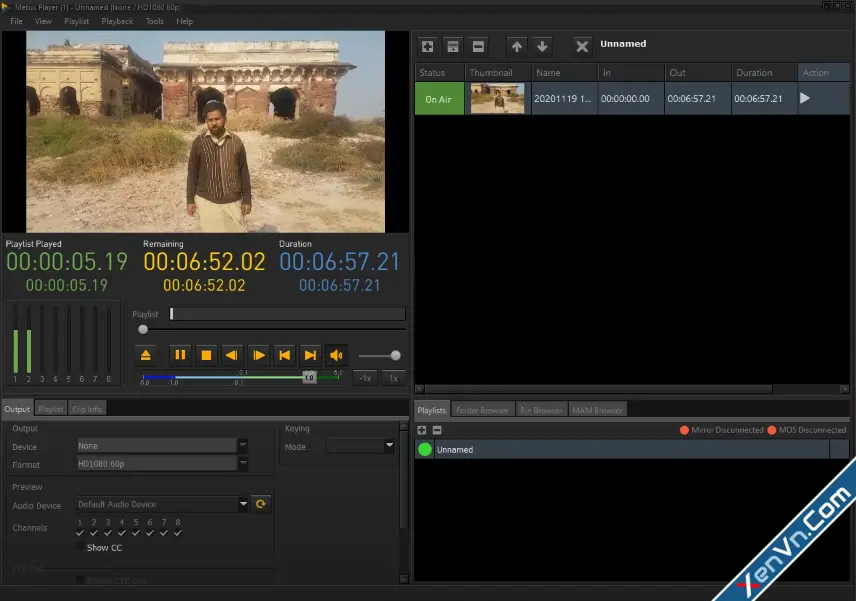Screen dimensions: 856x601
Task: Open the File menu
Action: pos(16,21)
